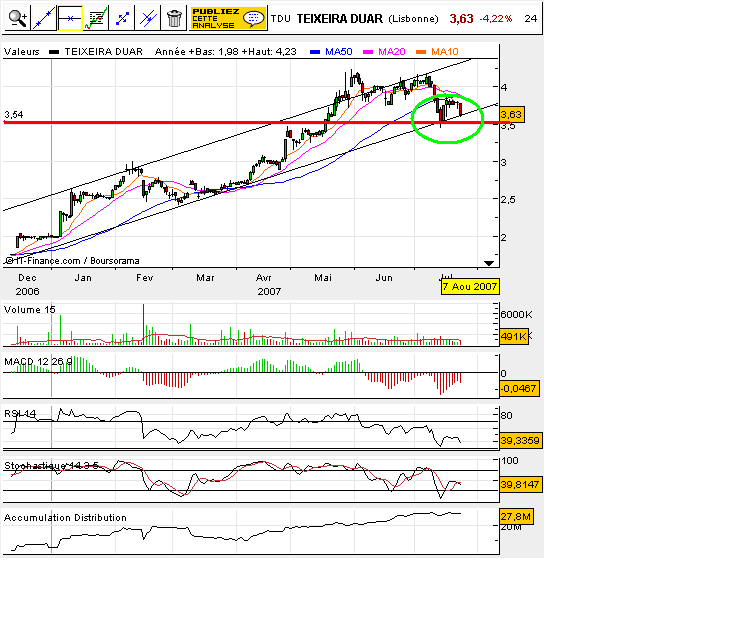
Task: Select the horizontal line tool
Action: tap(70, 18)
